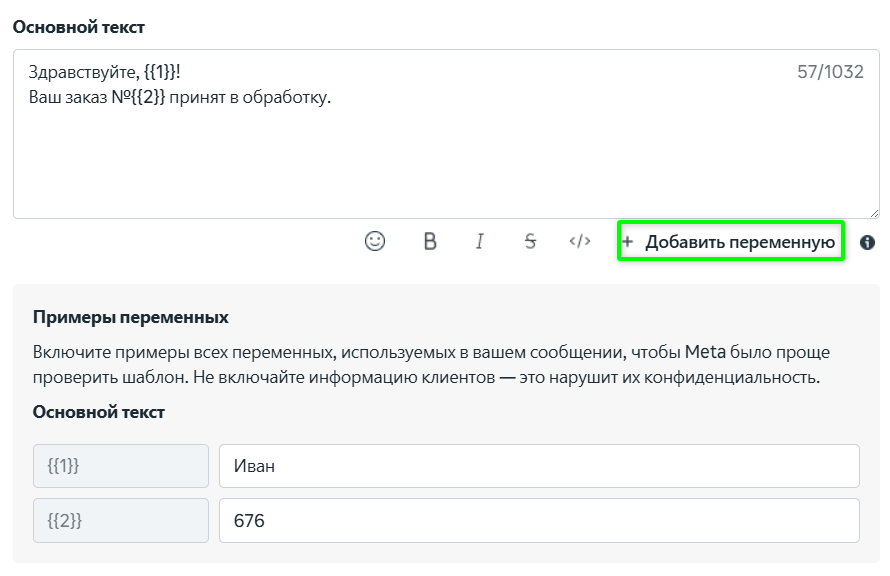Open the emoji picker

(375, 241)
